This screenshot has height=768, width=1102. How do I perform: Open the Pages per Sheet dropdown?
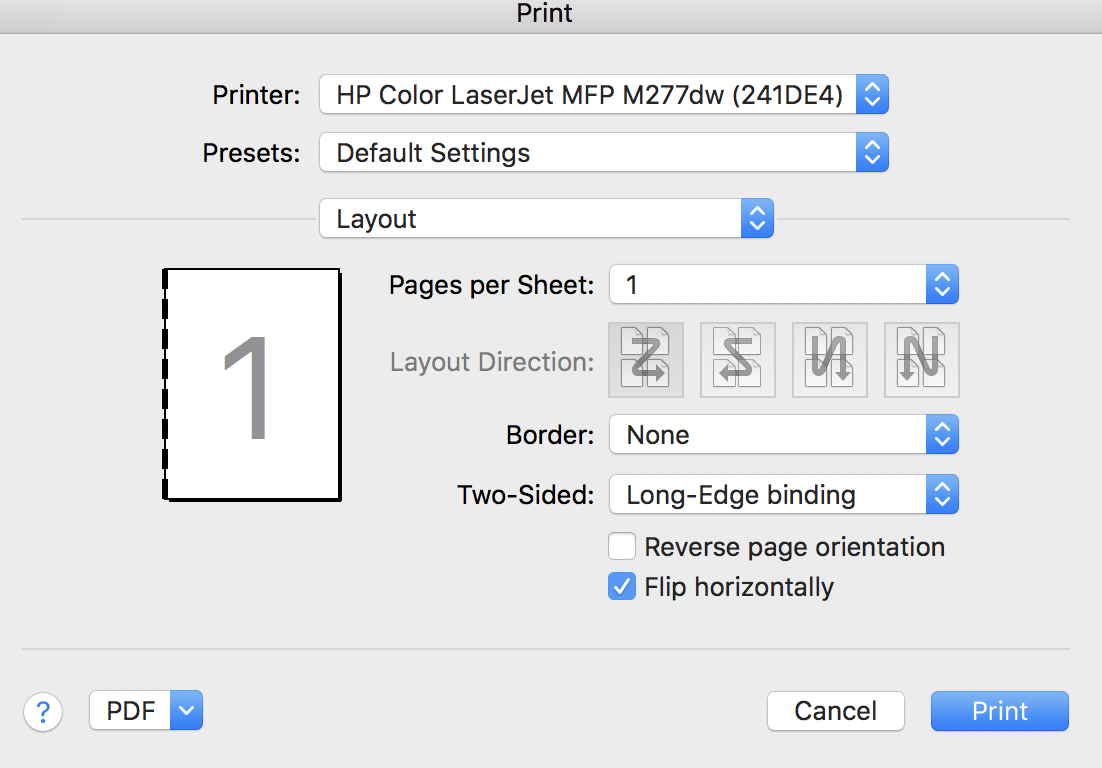pos(783,285)
